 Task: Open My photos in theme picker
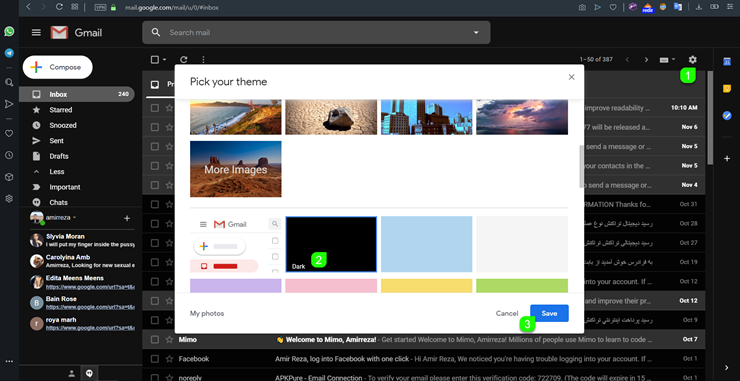(207, 313)
